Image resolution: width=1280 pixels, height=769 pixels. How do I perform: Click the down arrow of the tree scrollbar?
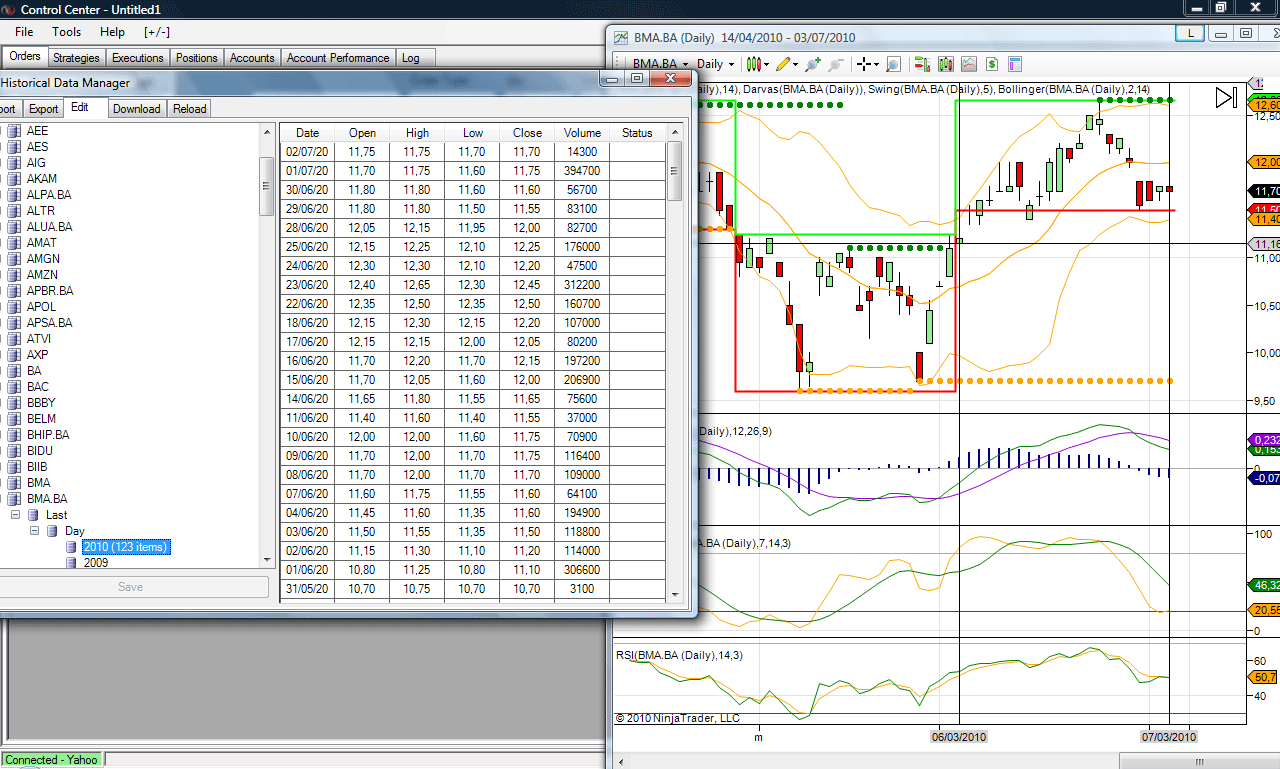tap(266, 561)
